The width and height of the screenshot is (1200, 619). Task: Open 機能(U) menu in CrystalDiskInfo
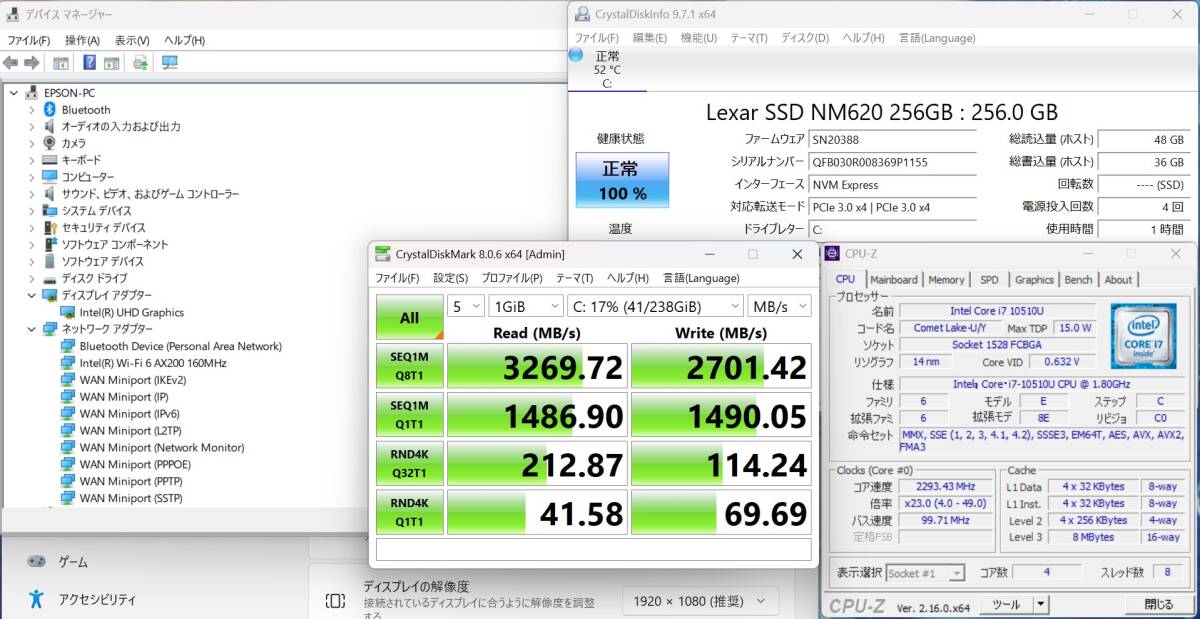click(699, 38)
